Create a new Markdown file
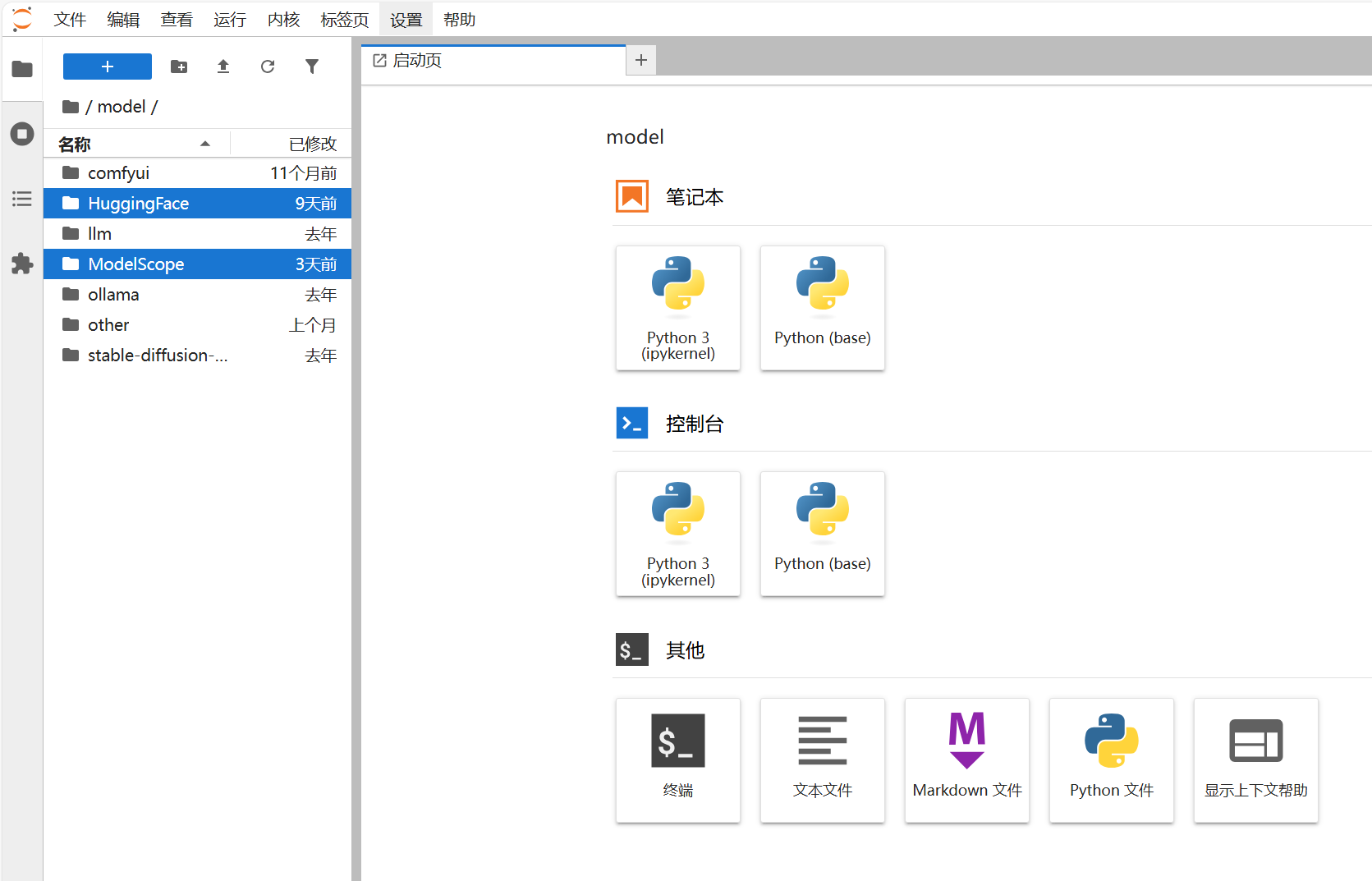 [x=966, y=760]
